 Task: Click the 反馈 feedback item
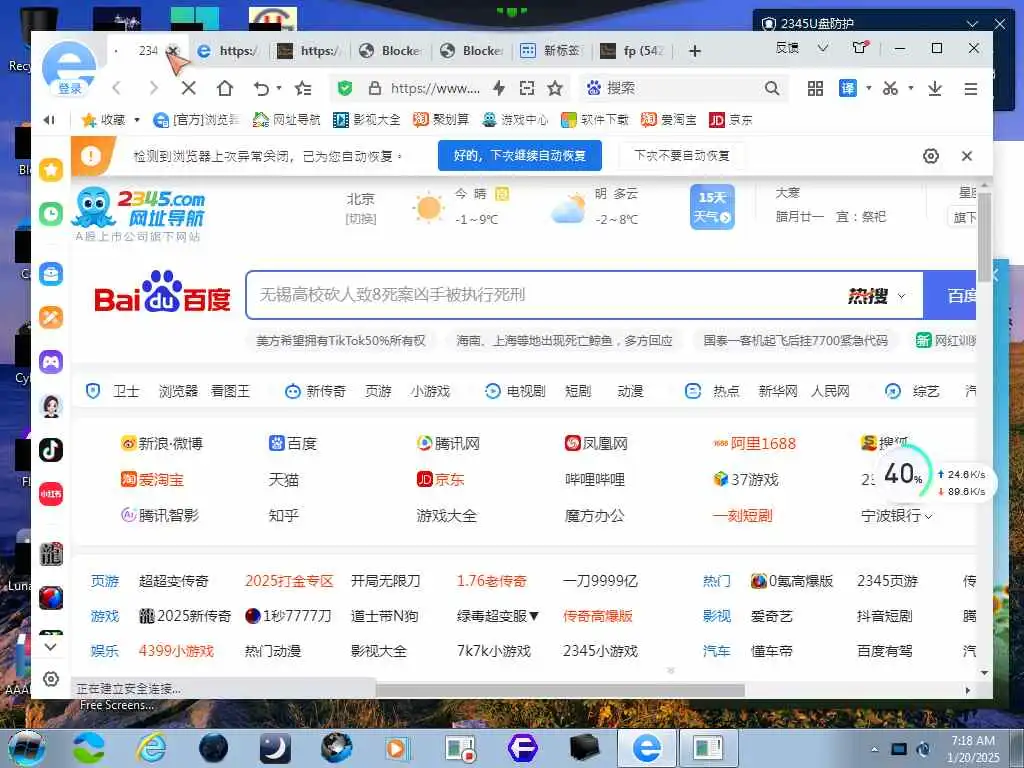(788, 48)
